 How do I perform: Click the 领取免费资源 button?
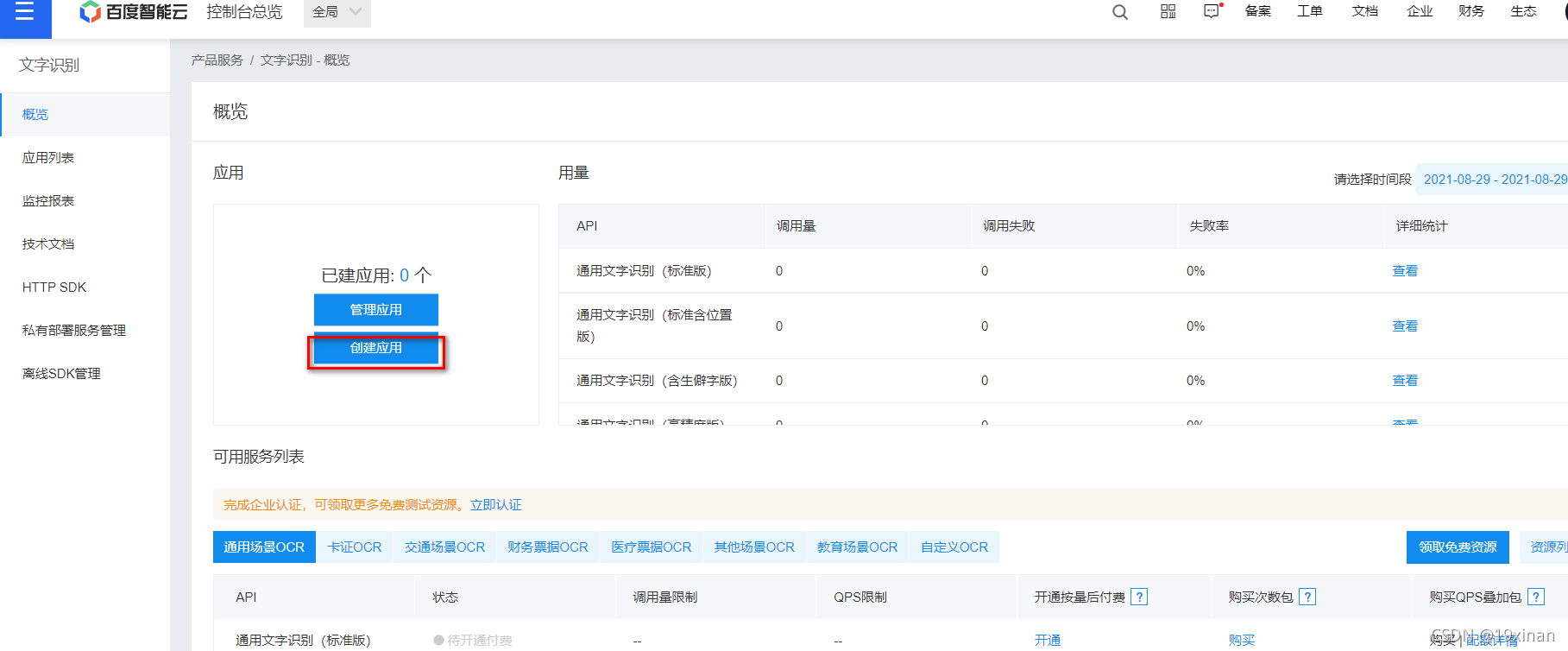tap(1458, 547)
